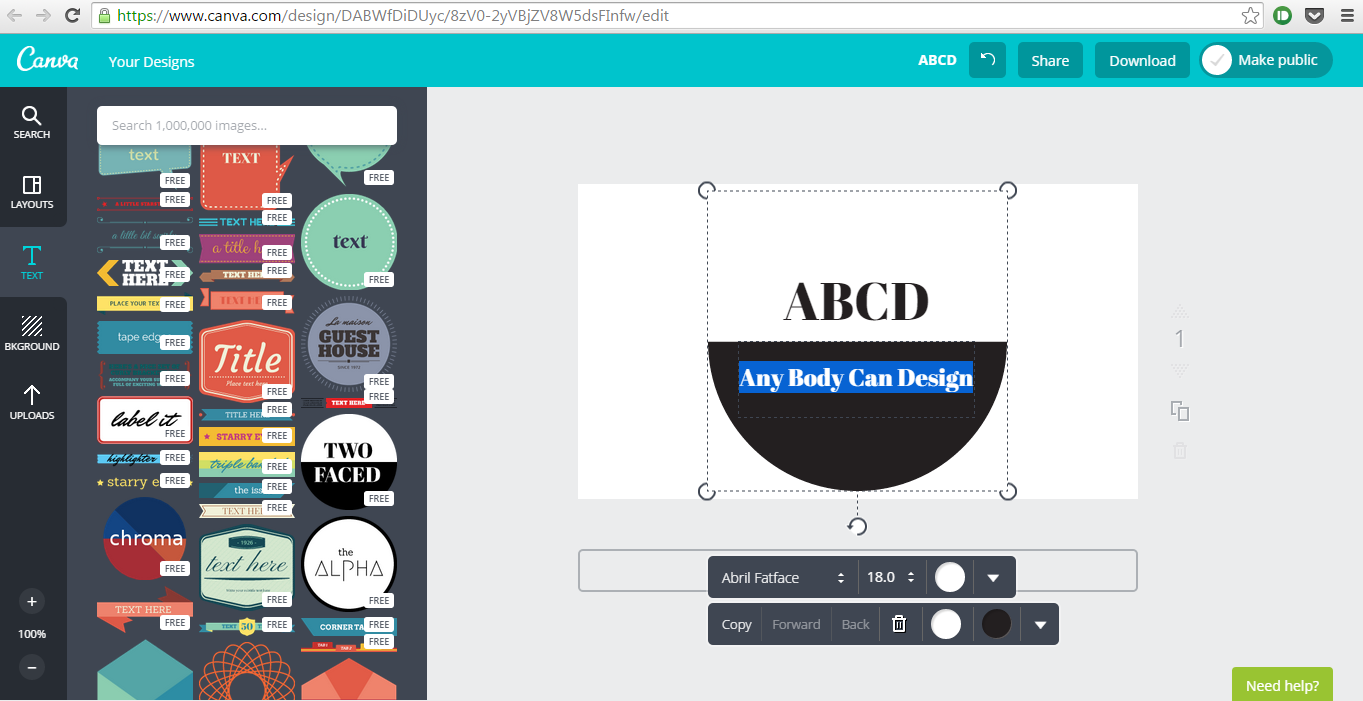Screen dimensions: 1363x701
Task: Toggle the Make public switch
Action: (x=1217, y=60)
